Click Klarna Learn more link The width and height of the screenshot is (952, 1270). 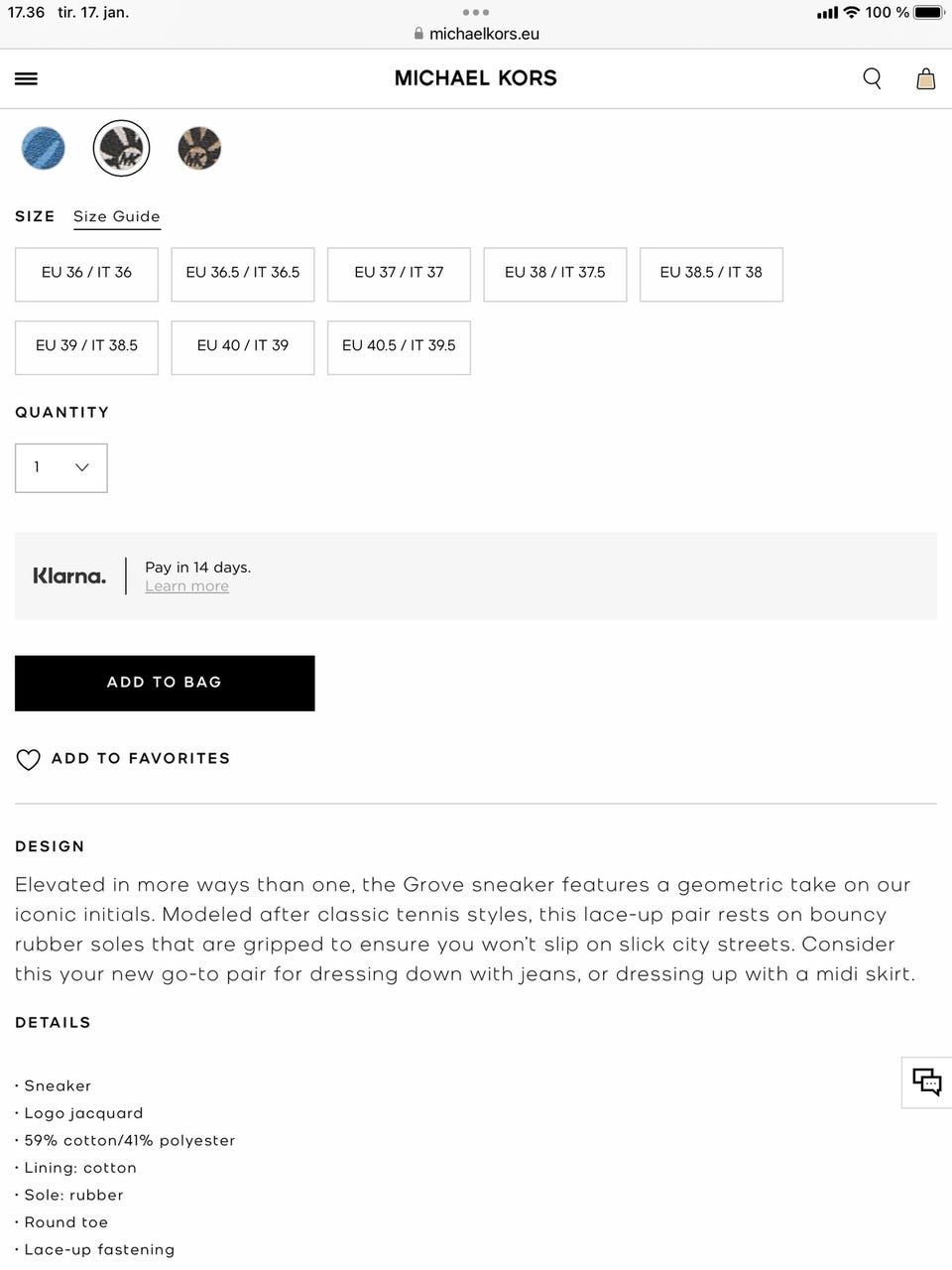pos(186,586)
